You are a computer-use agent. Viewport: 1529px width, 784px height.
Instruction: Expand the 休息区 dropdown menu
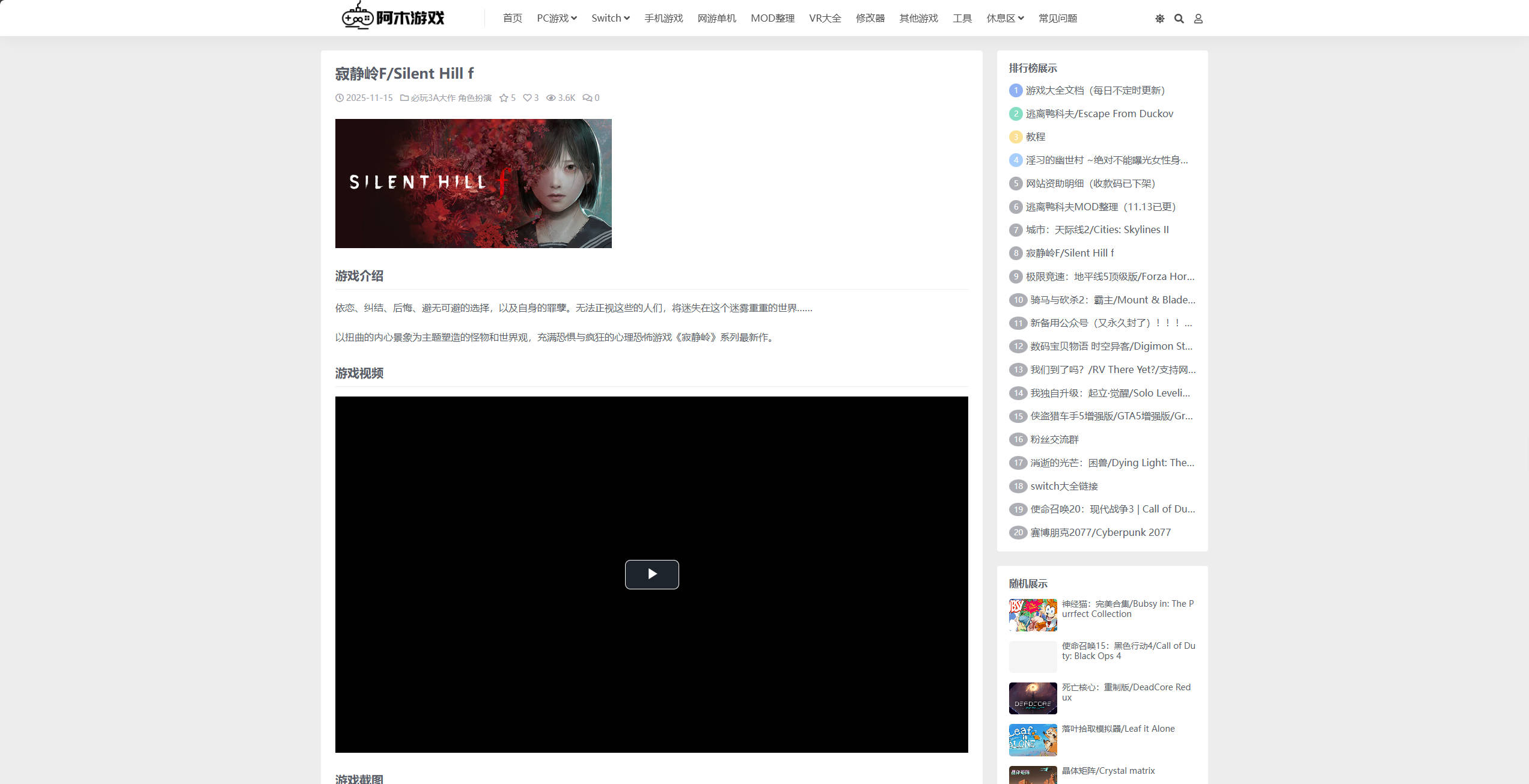coord(1005,18)
